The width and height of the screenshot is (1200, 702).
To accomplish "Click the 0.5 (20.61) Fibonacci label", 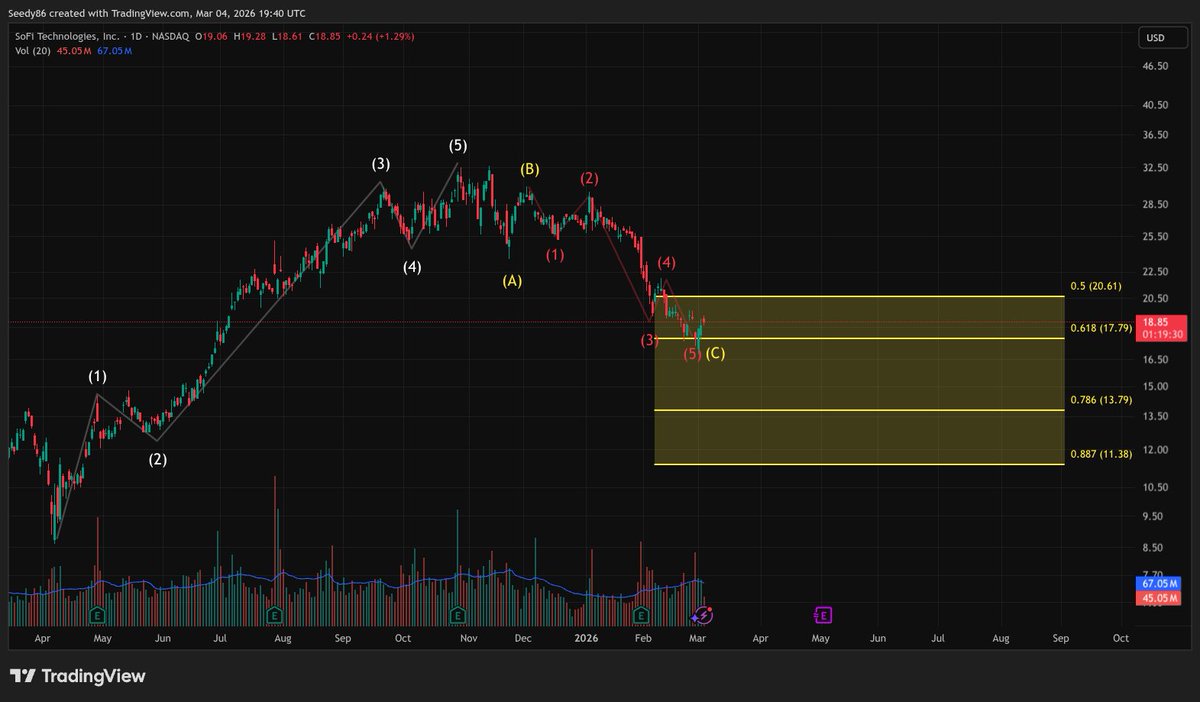I will pos(1098,286).
